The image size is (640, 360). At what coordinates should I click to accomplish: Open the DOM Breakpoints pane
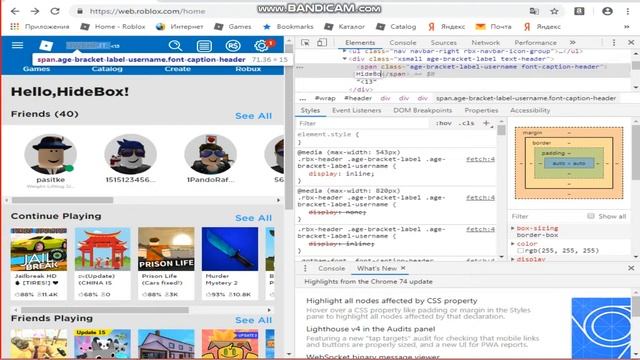pyautogui.click(x=422, y=110)
